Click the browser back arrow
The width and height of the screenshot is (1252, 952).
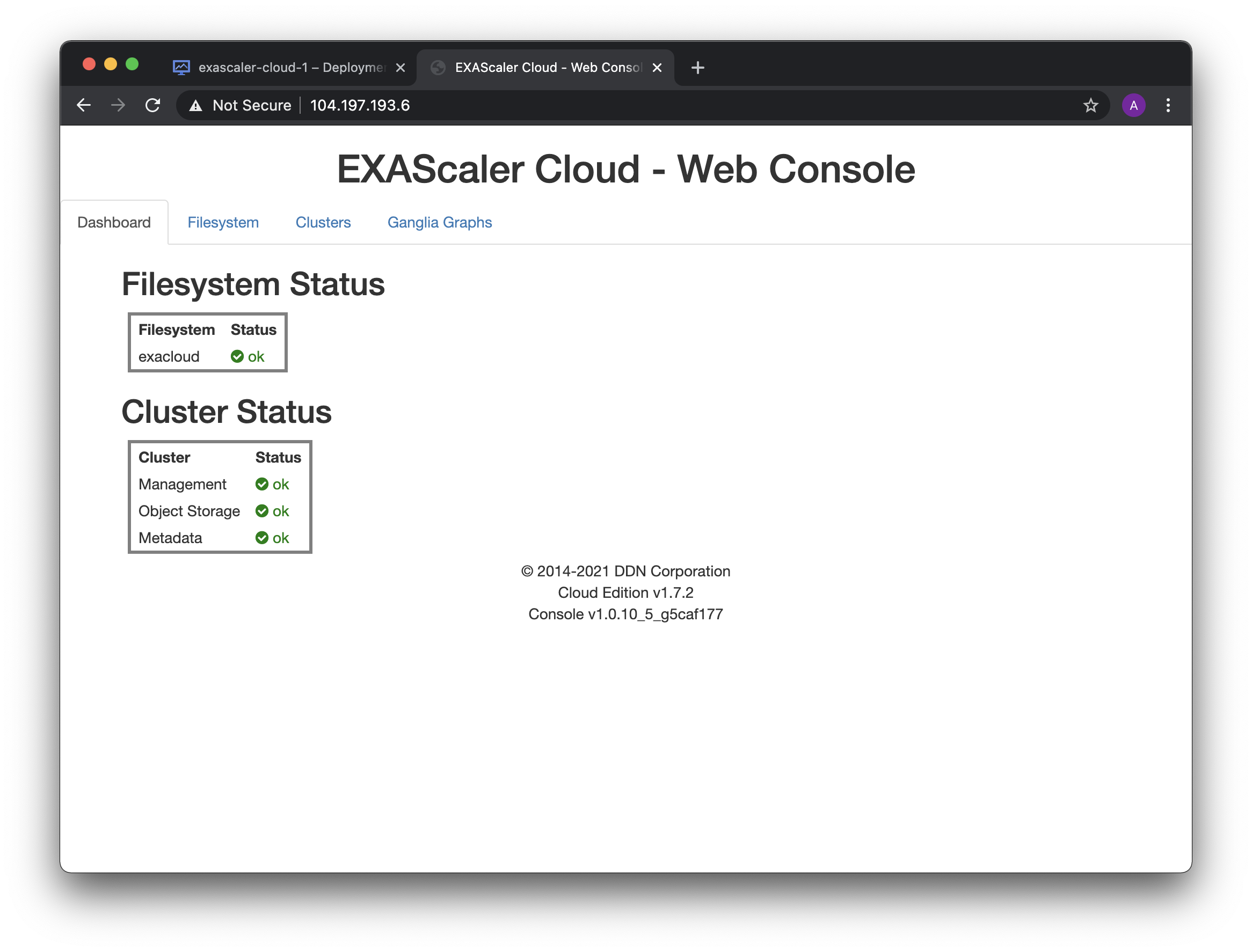coord(84,105)
